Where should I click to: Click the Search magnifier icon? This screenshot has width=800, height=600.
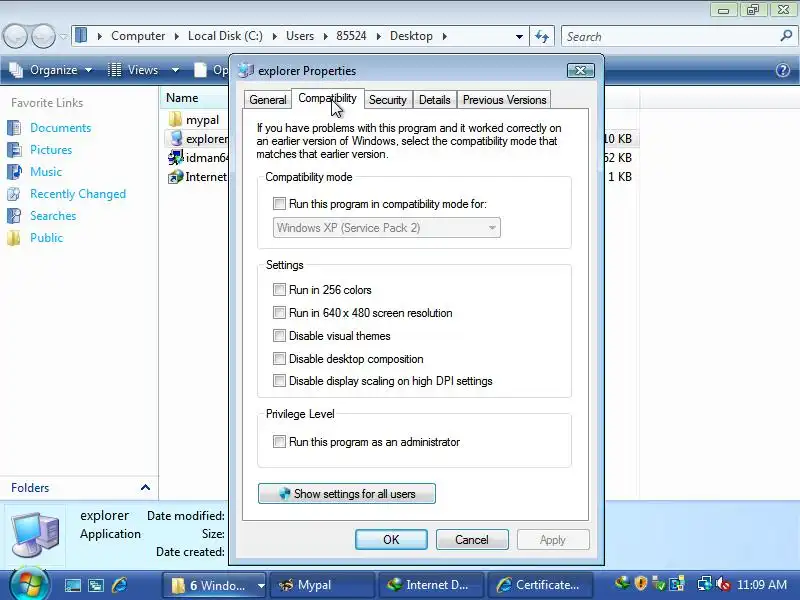click(x=786, y=36)
